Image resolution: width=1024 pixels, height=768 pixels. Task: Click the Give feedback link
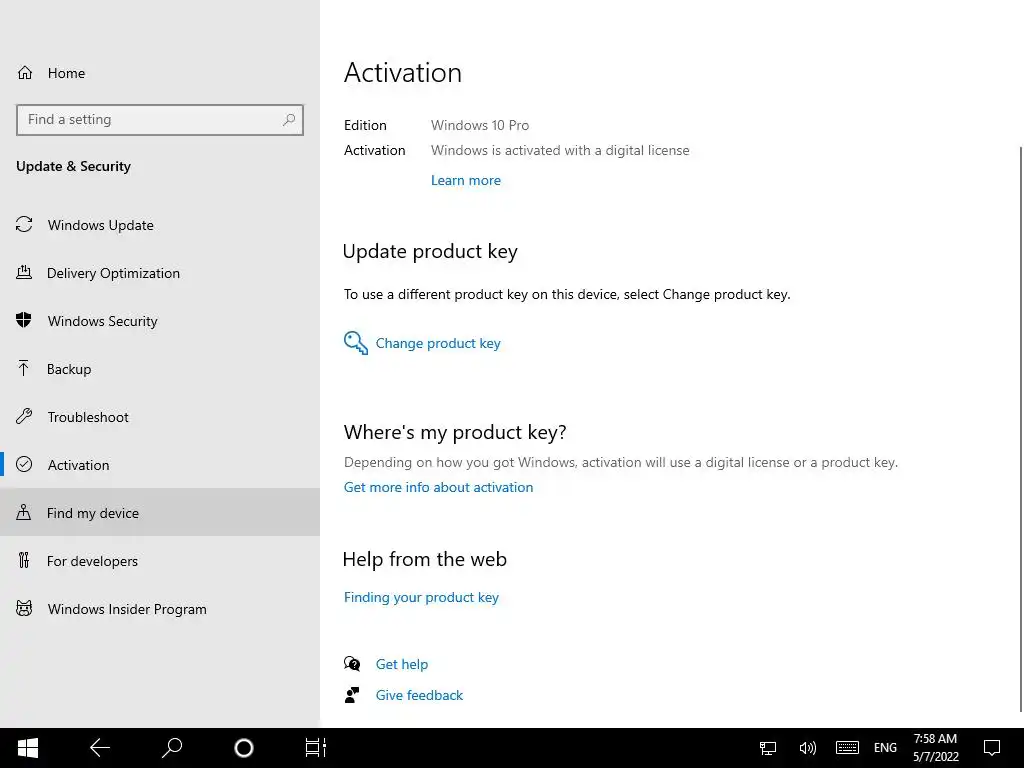coord(419,695)
